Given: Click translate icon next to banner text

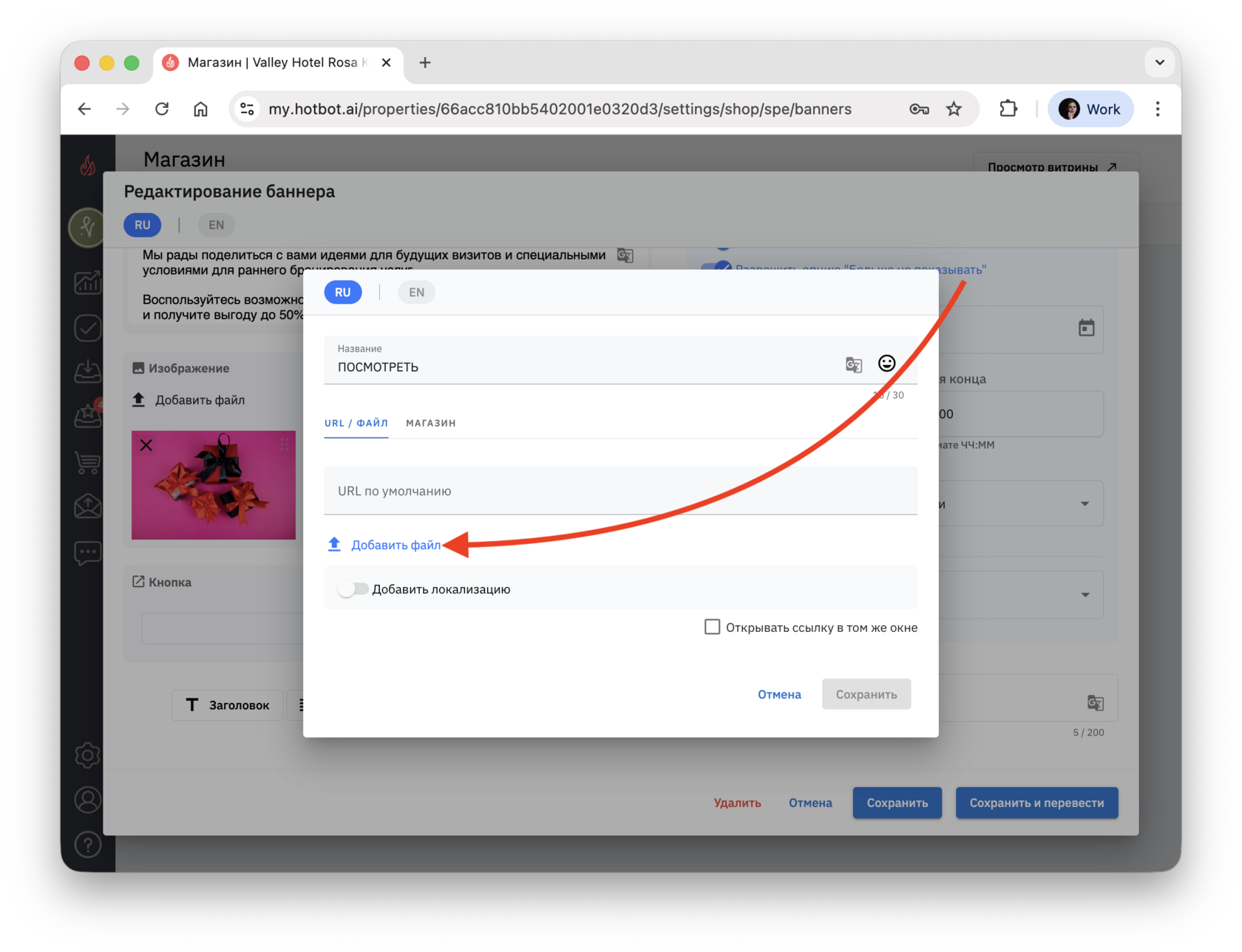Looking at the screenshot, I should [x=625, y=256].
